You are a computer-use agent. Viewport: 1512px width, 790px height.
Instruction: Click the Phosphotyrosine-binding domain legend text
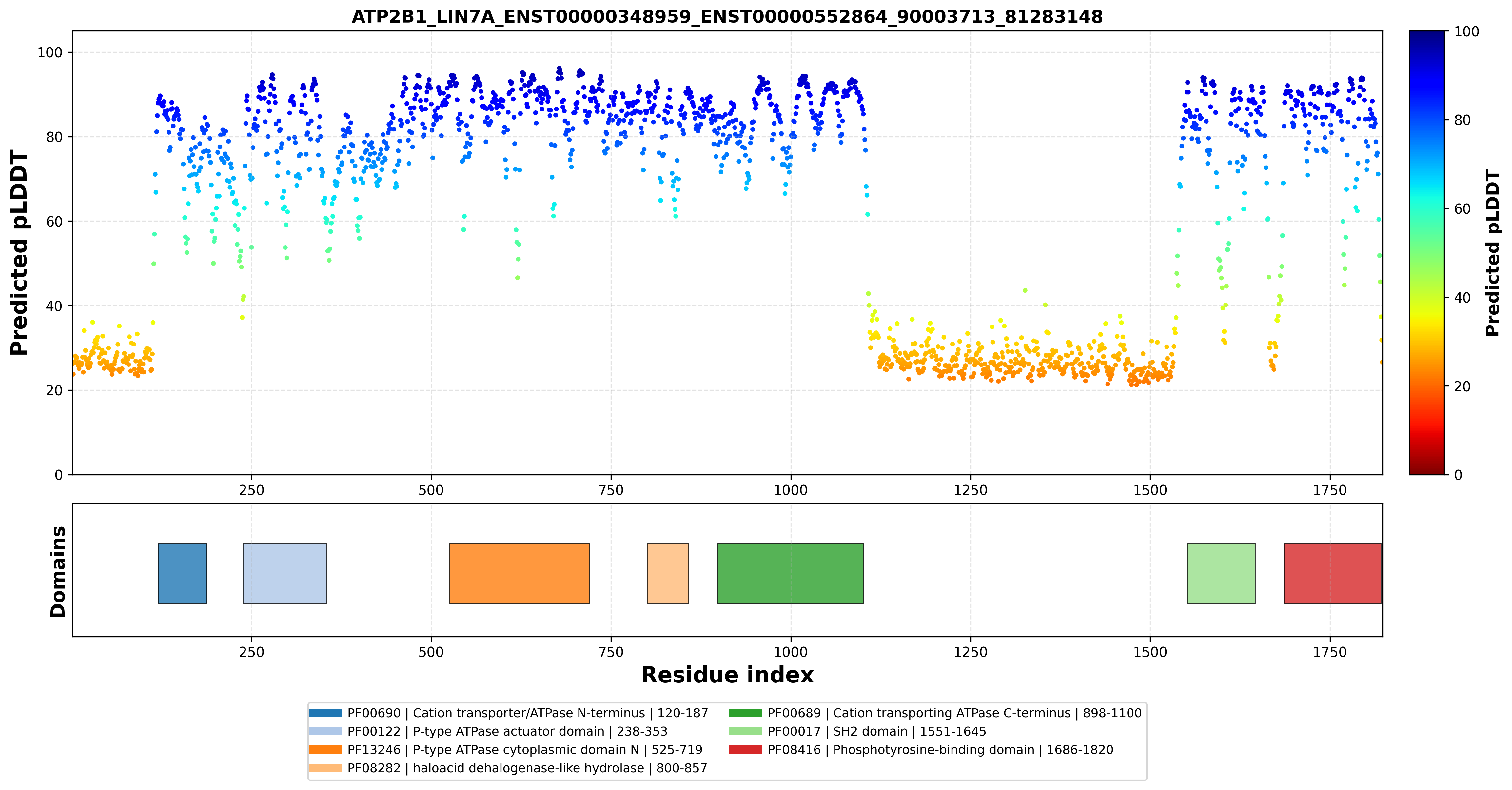tap(934, 749)
